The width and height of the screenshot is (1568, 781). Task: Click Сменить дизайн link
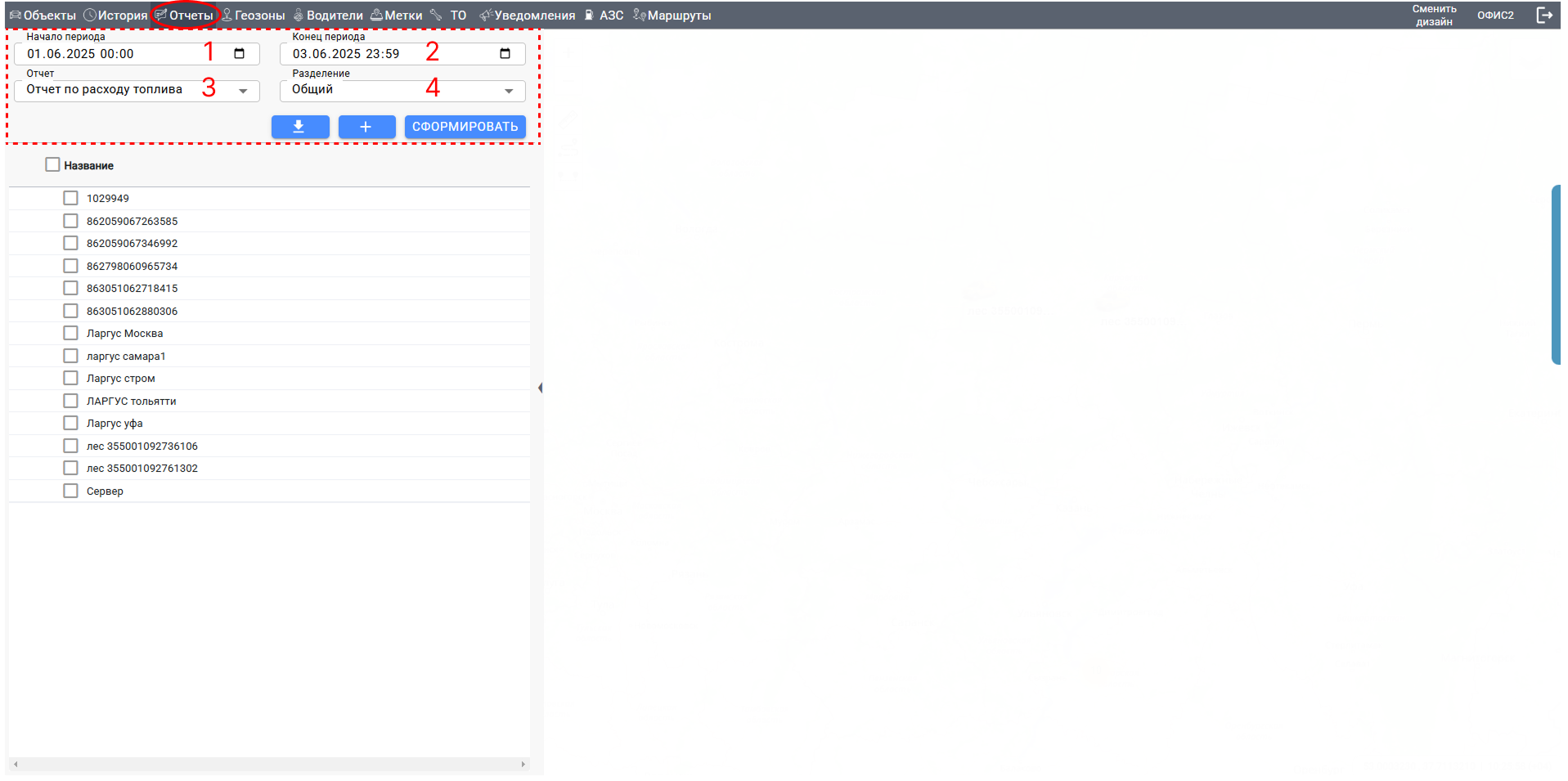(1434, 16)
